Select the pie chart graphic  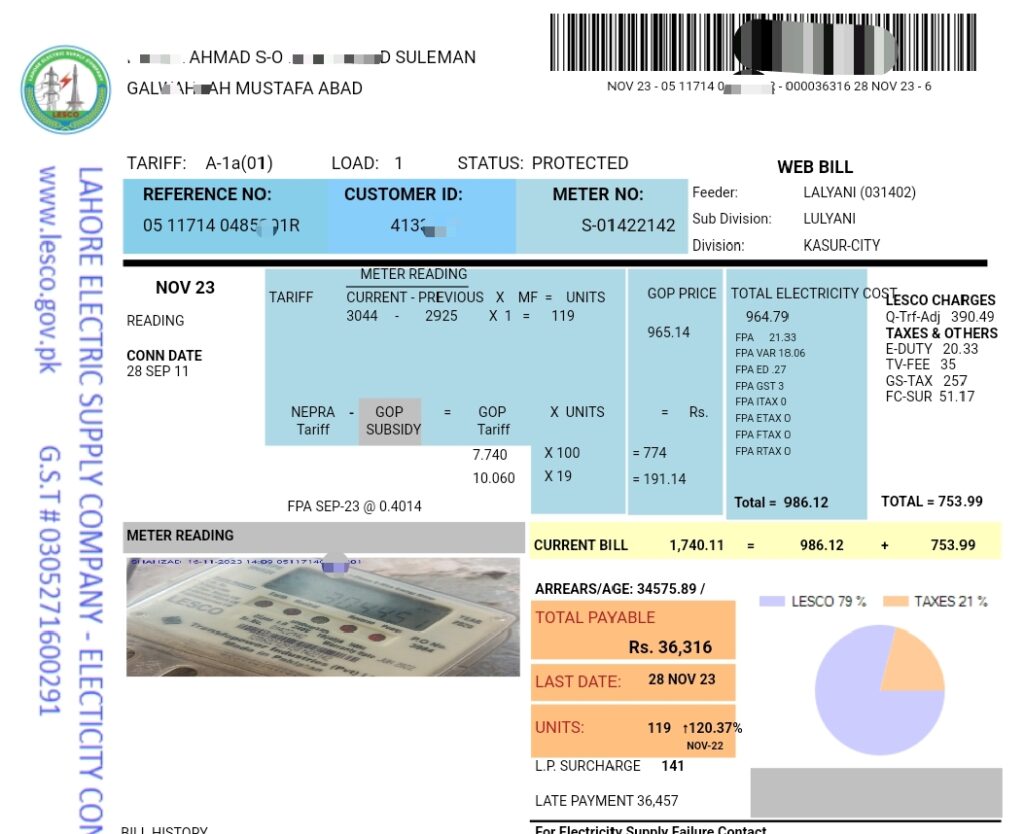click(880, 690)
